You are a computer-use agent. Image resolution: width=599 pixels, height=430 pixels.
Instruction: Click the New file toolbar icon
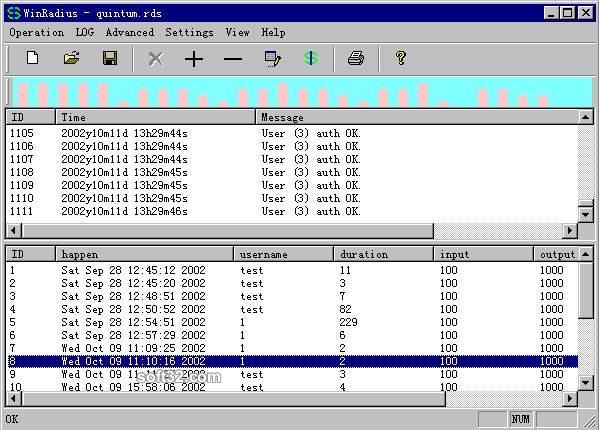32,58
